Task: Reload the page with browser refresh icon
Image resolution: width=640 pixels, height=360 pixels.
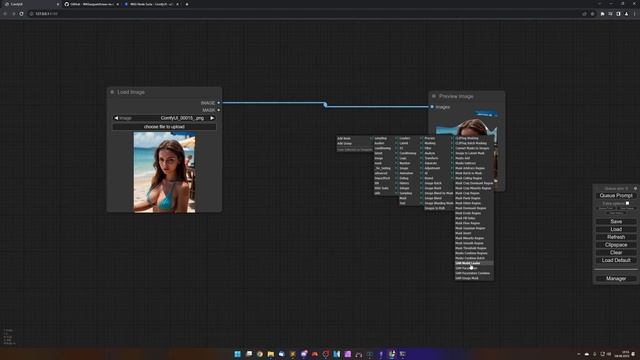Action: click(21, 14)
